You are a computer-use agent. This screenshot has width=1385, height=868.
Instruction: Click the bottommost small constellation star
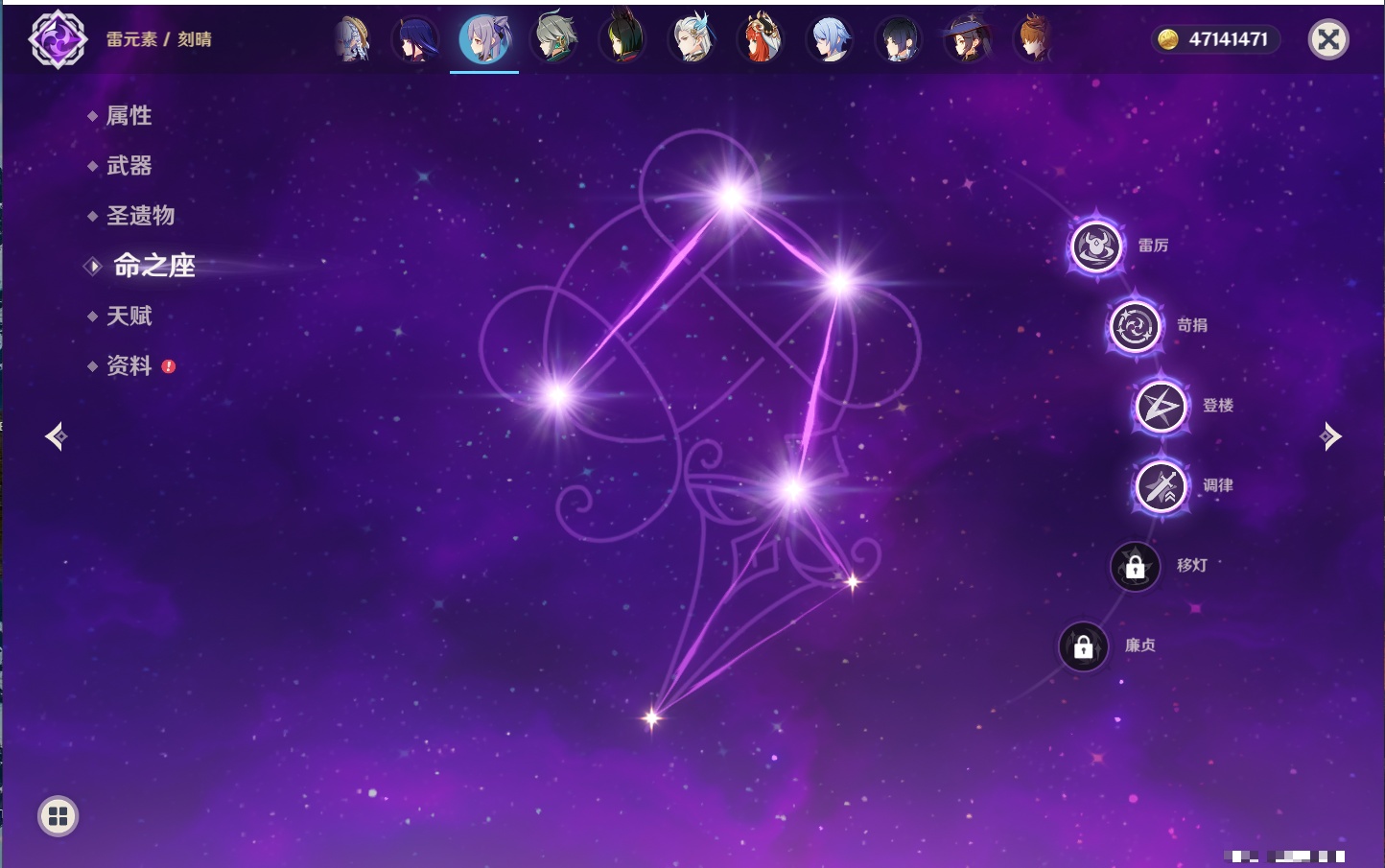[x=652, y=717]
